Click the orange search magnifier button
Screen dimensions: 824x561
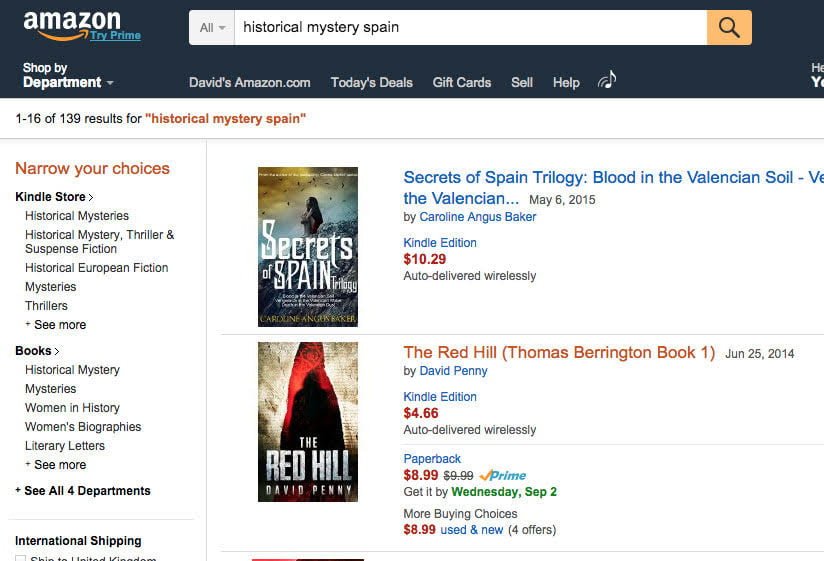click(729, 28)
